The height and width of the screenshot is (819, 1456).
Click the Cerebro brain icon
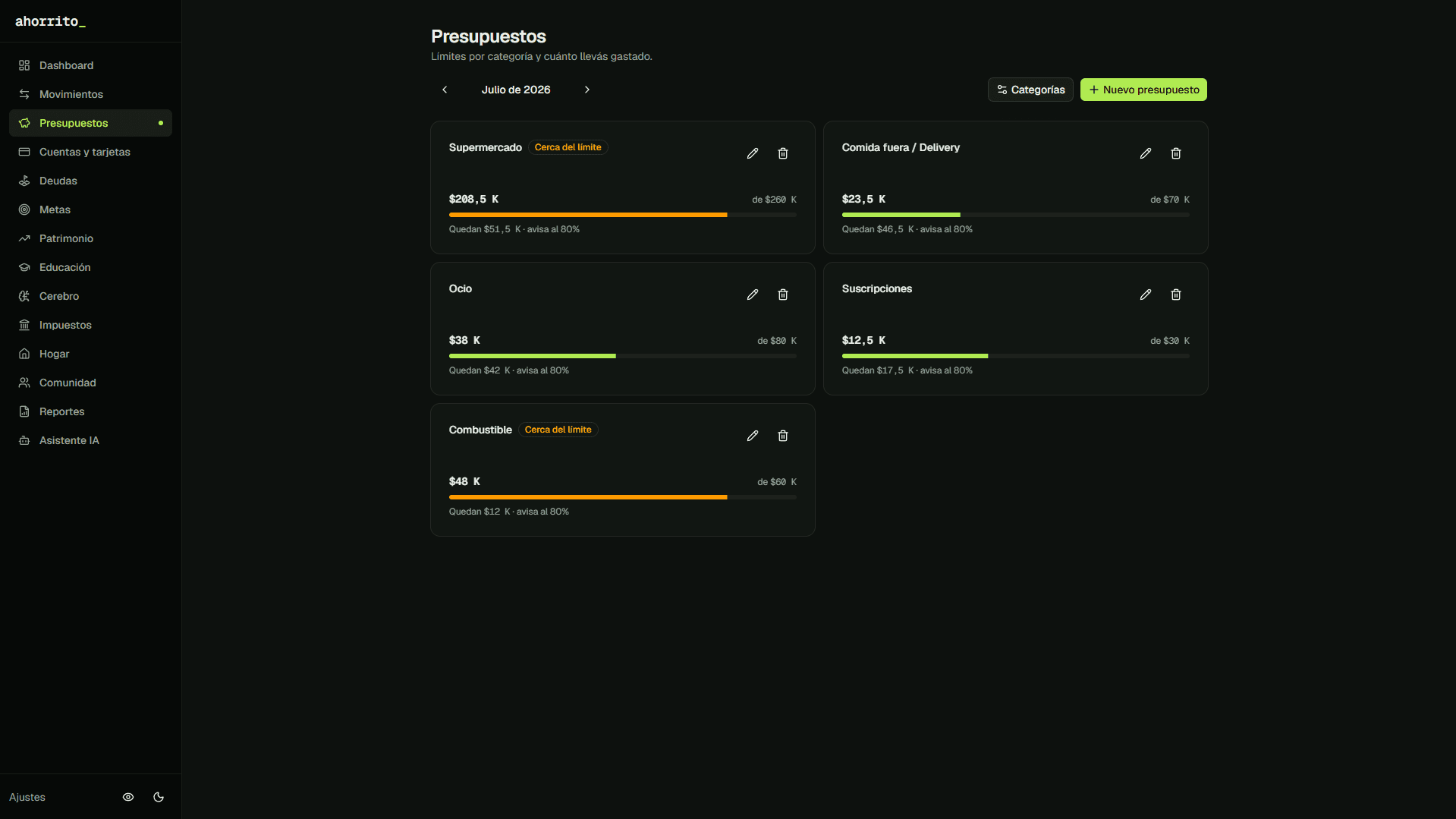(24, 296)
